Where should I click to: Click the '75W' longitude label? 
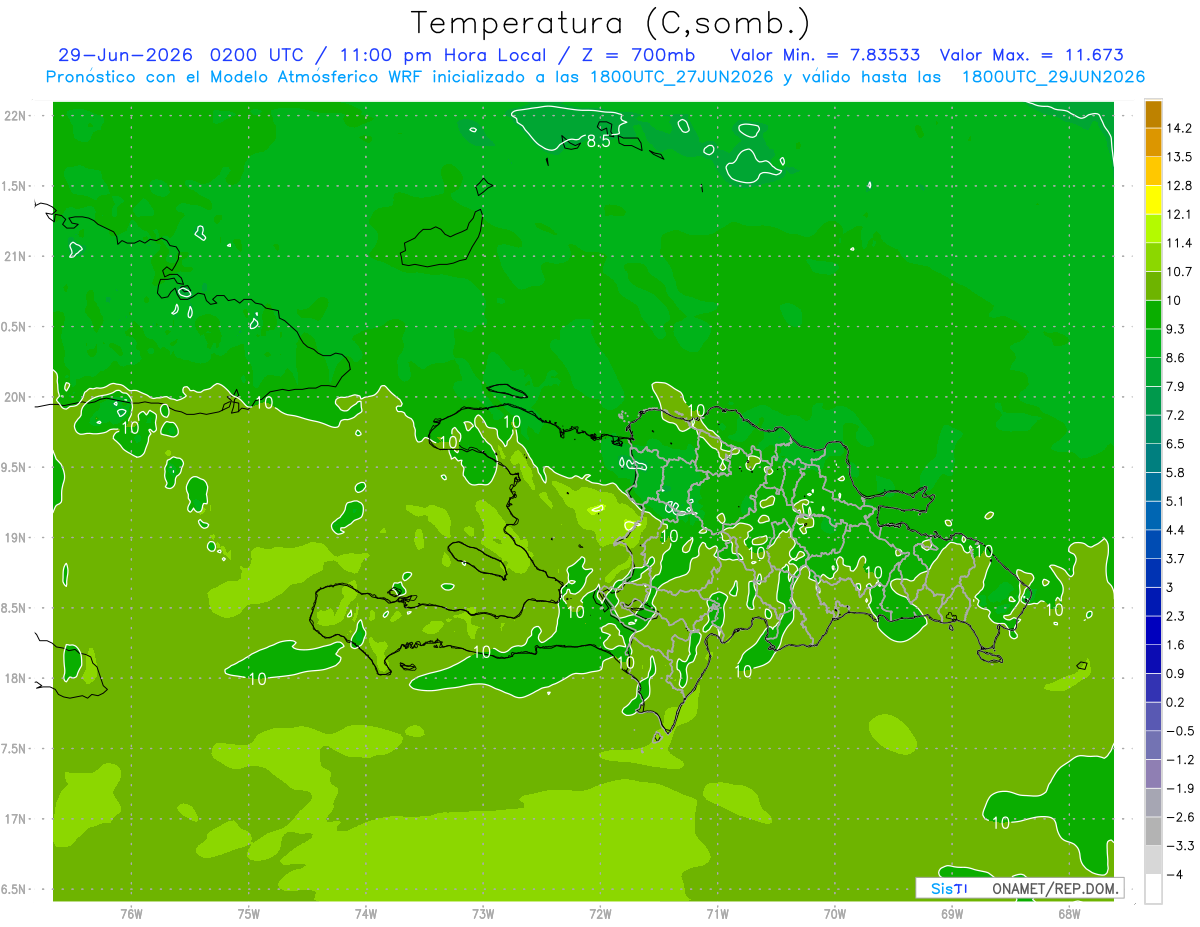[x=249, y=914]
